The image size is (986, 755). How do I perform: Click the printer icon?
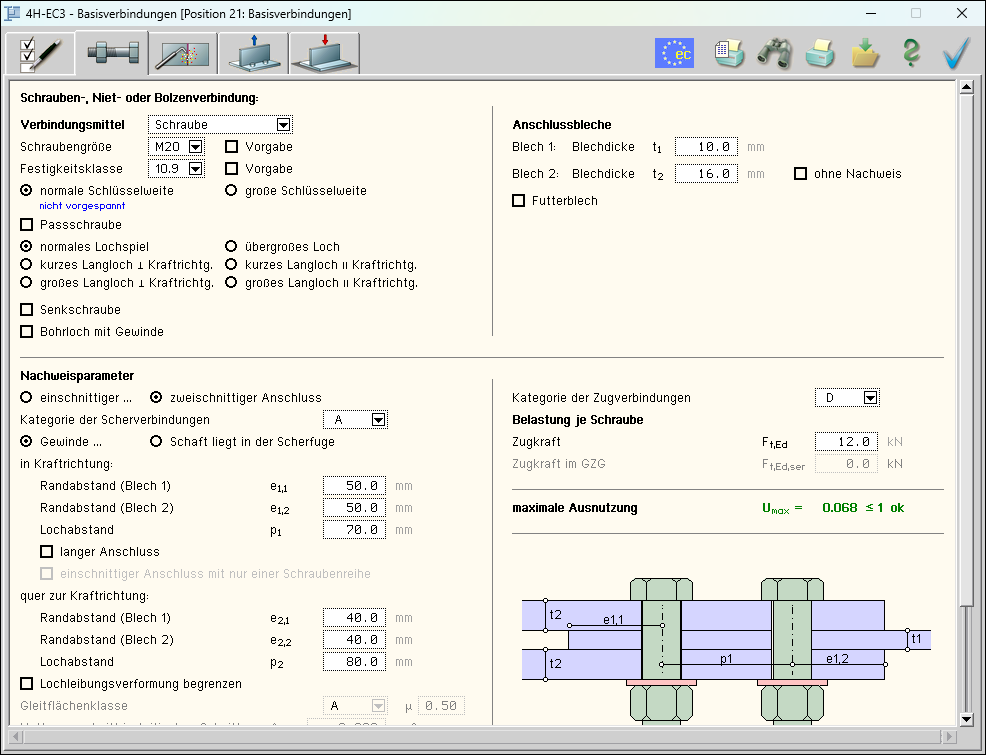821,53
